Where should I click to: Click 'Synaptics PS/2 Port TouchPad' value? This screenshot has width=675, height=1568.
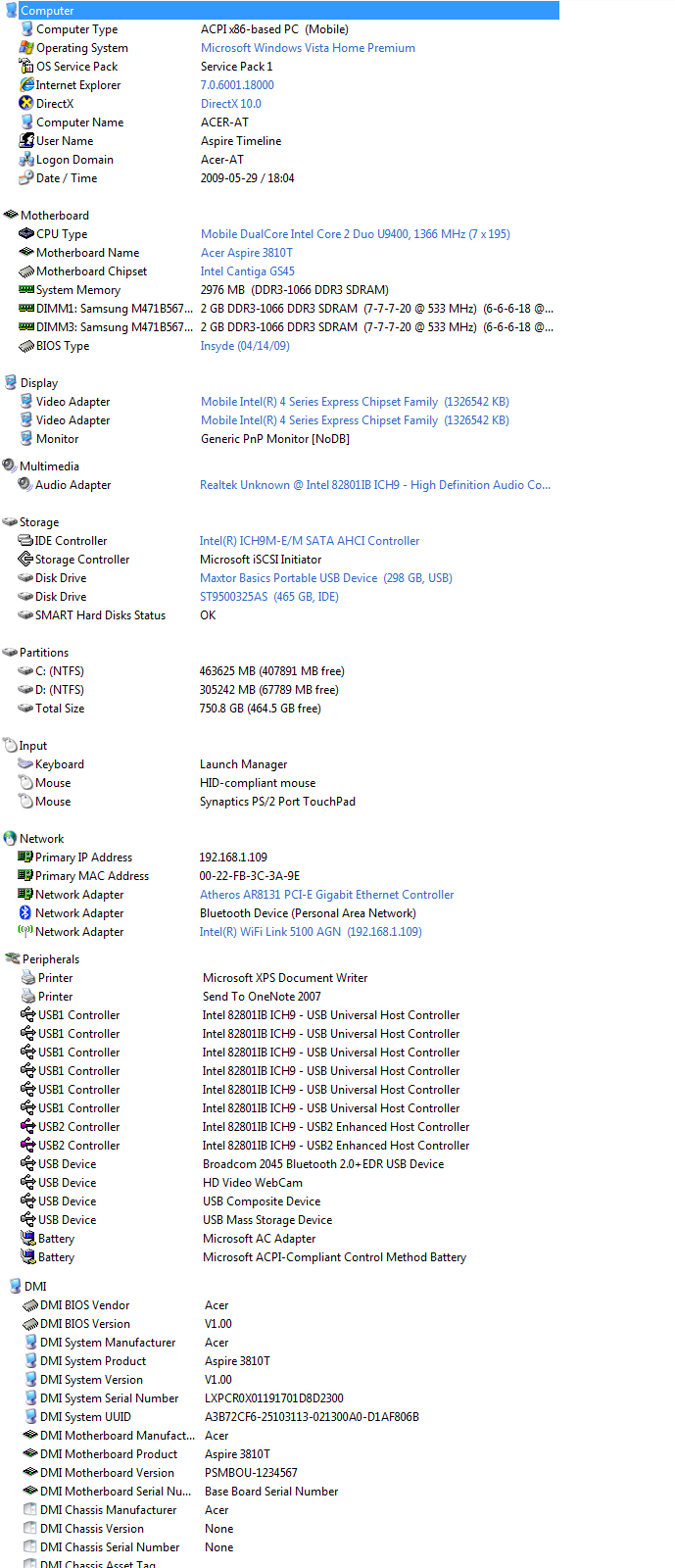click(x=277, y=802)
